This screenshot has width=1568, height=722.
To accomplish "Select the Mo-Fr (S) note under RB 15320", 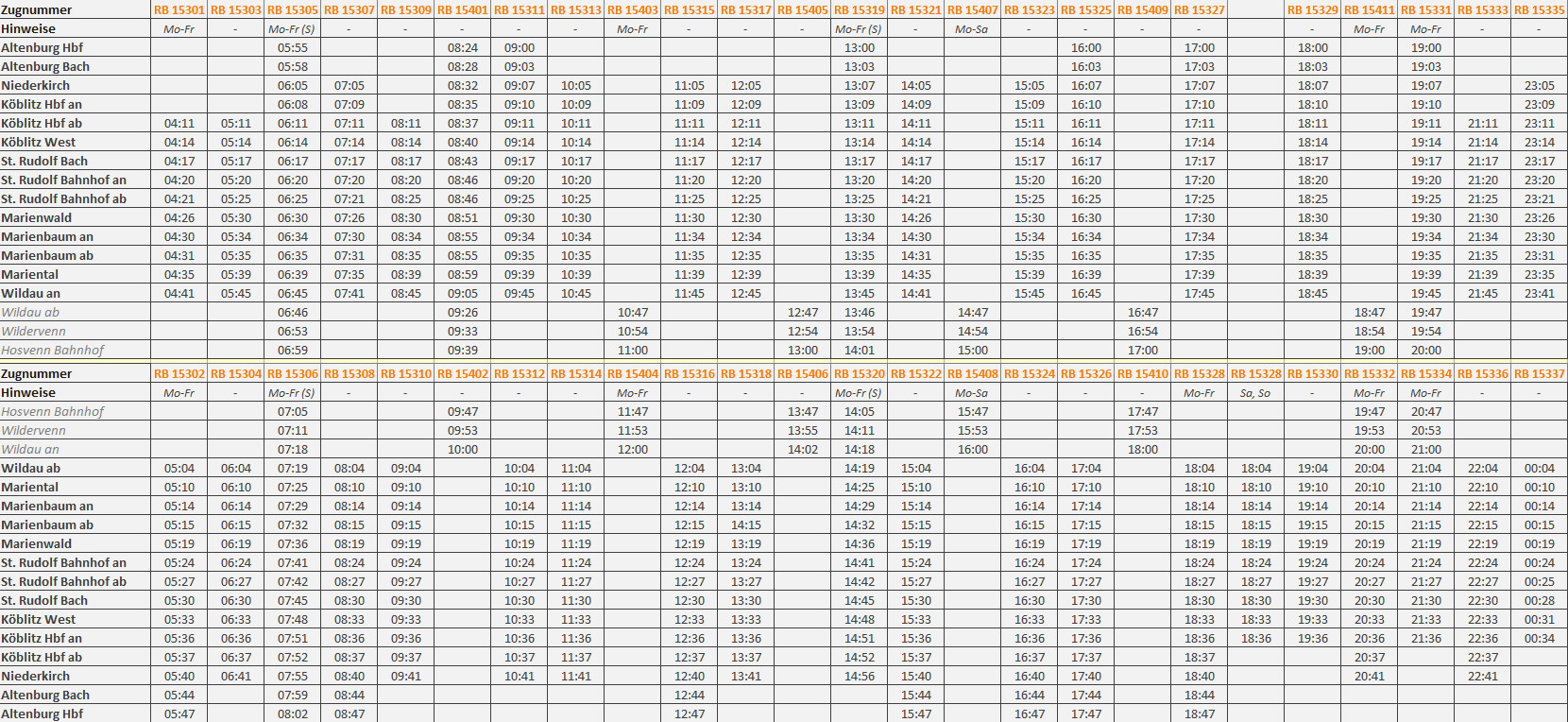I will [x=859, y=392].
